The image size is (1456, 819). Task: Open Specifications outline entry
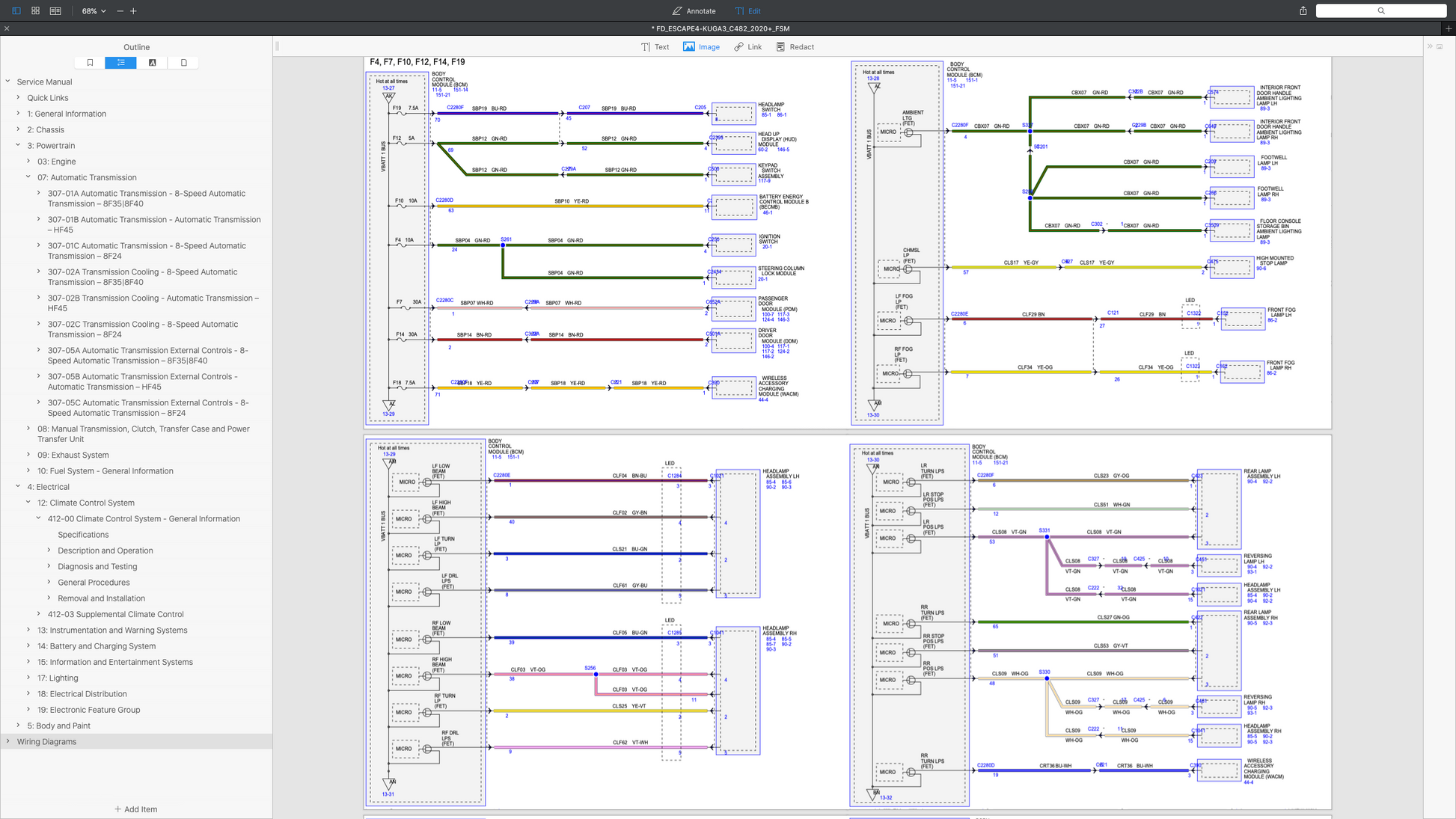pos(83,535)
